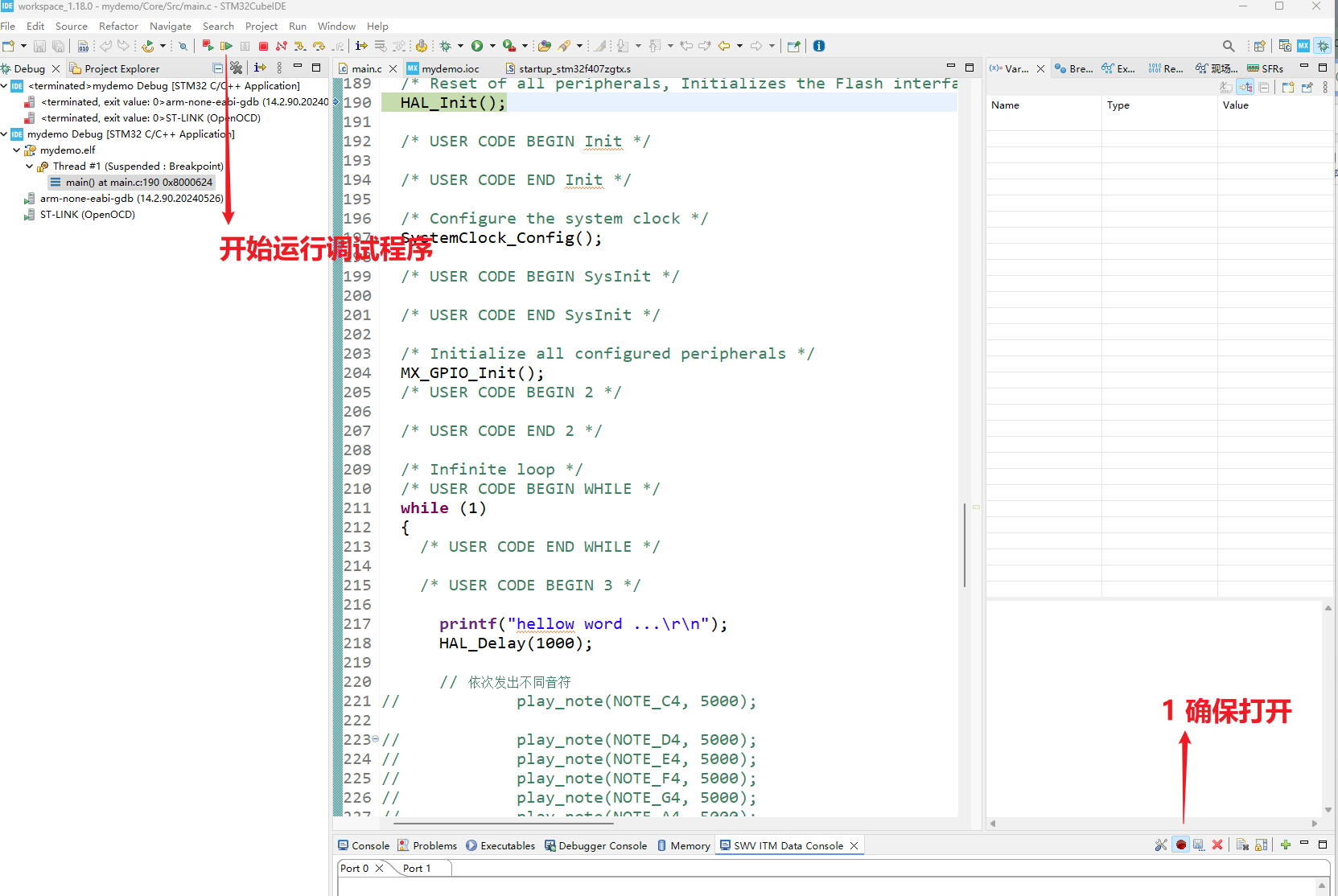Screen dimensions: 1338x896
Task: Toggle SWV trace recording red button
Action: coord(1180,845)
